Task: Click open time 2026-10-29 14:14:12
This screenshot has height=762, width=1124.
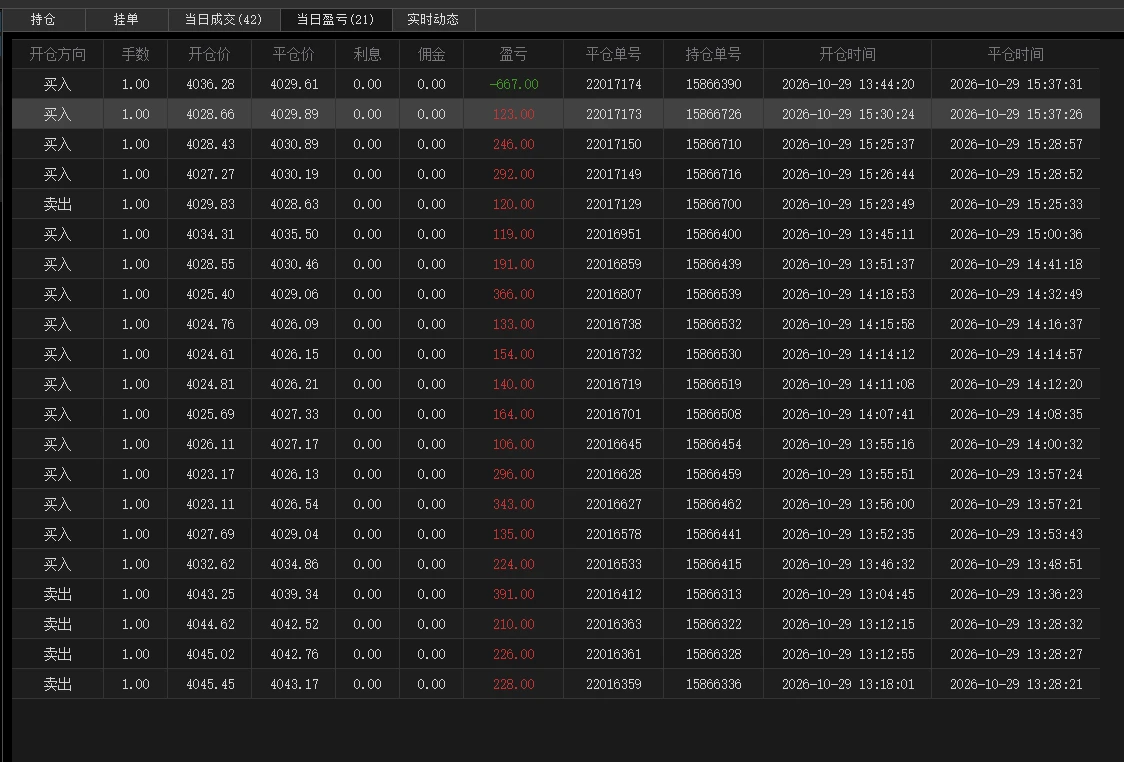Action: tap(848, 355)
